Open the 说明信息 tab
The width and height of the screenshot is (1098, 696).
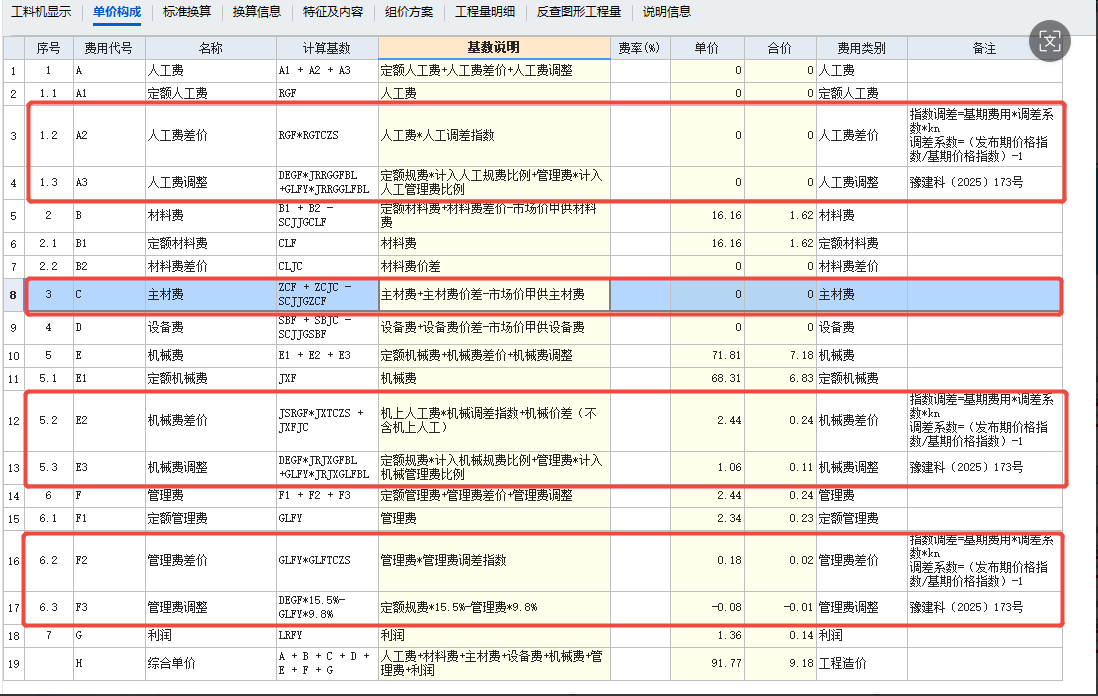(665, 14)
